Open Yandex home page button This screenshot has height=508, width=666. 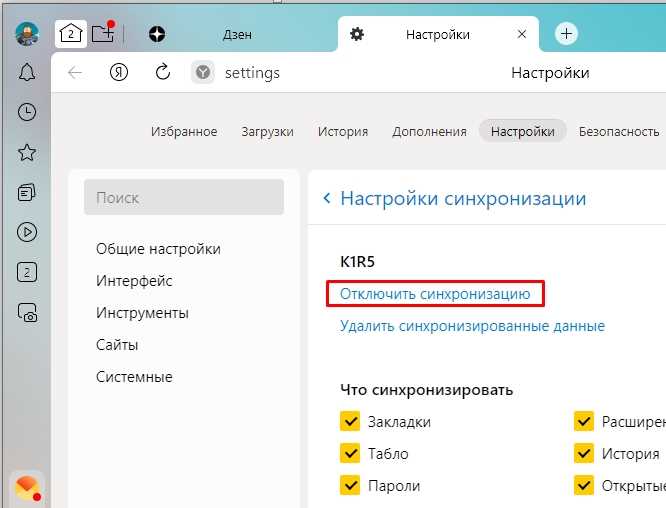(x=119, y=73)
